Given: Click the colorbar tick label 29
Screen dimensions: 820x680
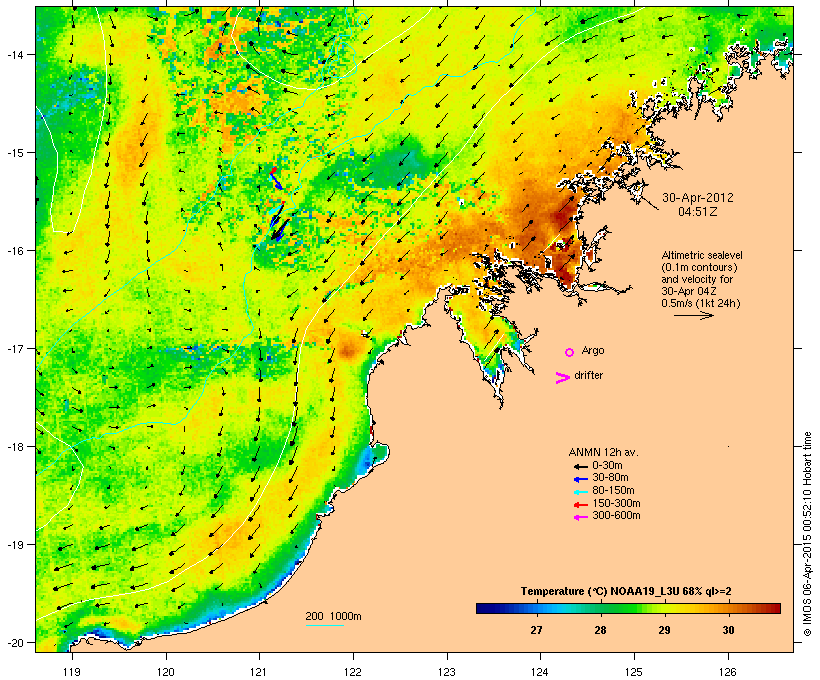Looking at the screenshot, I should click(x=664, y=630).
